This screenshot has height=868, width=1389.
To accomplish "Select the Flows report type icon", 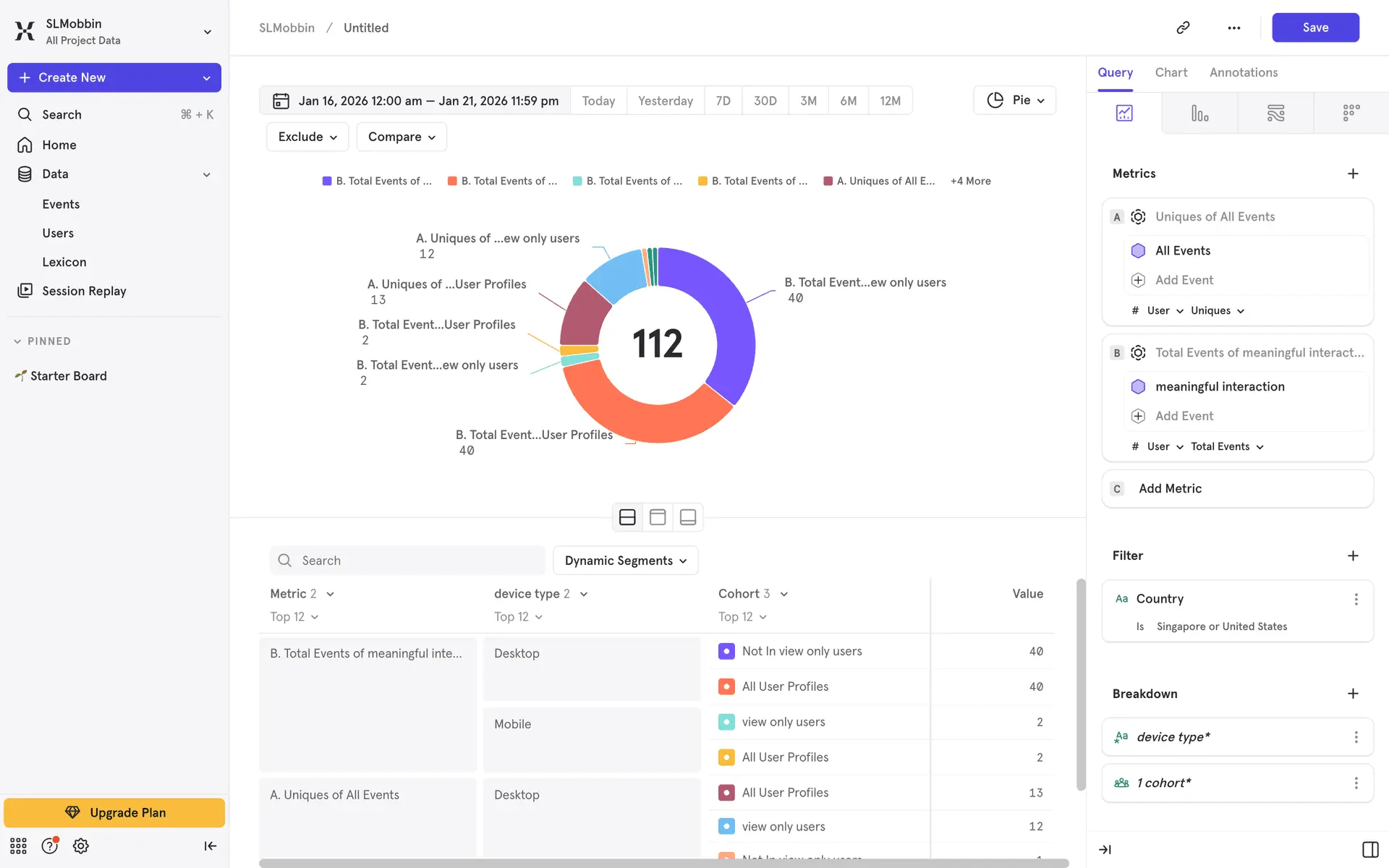I will [x=1275, y=113].
